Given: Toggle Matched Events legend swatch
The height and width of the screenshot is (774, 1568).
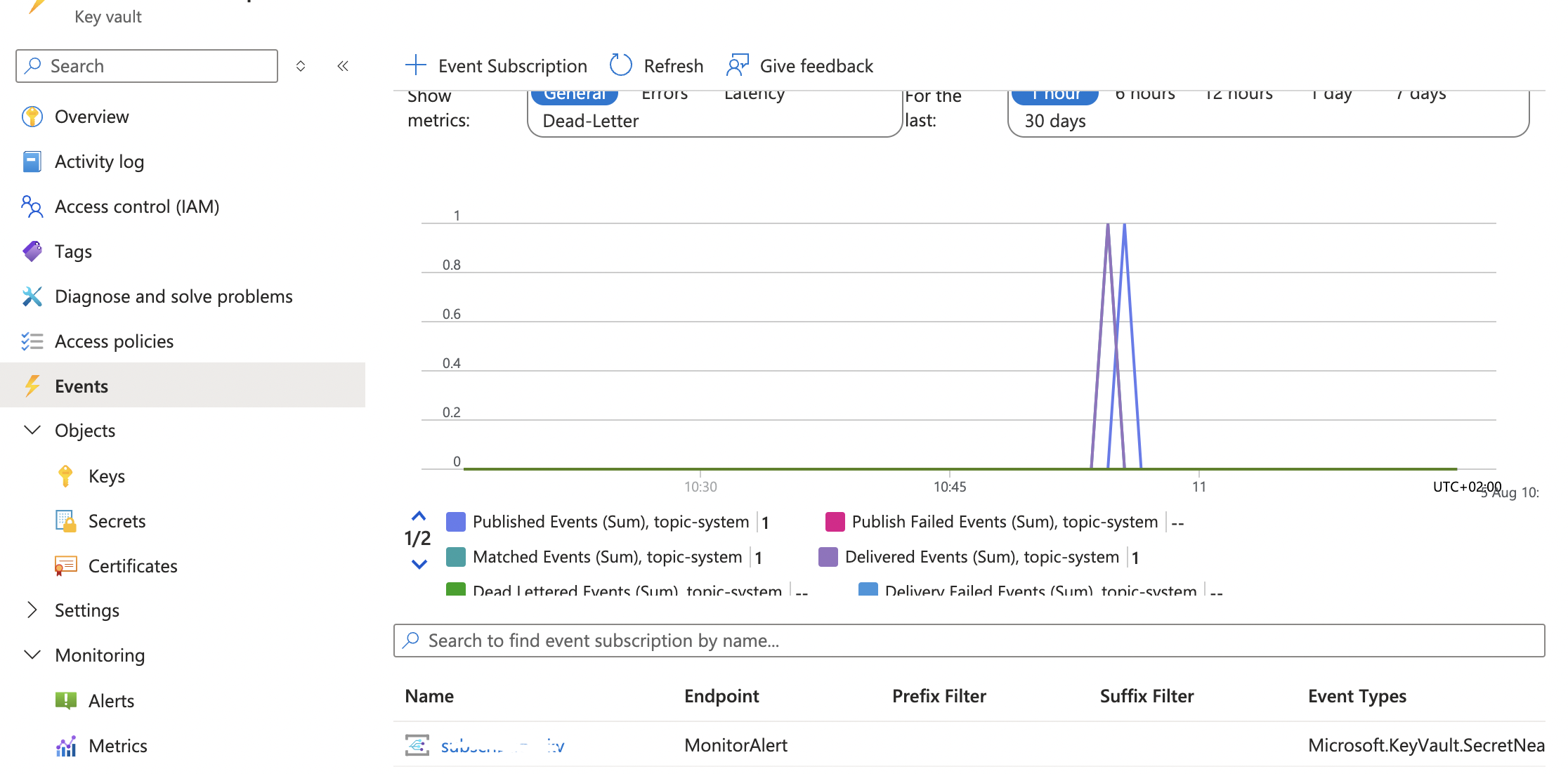Looking at the screenshot, I should (x=456, y=557).
